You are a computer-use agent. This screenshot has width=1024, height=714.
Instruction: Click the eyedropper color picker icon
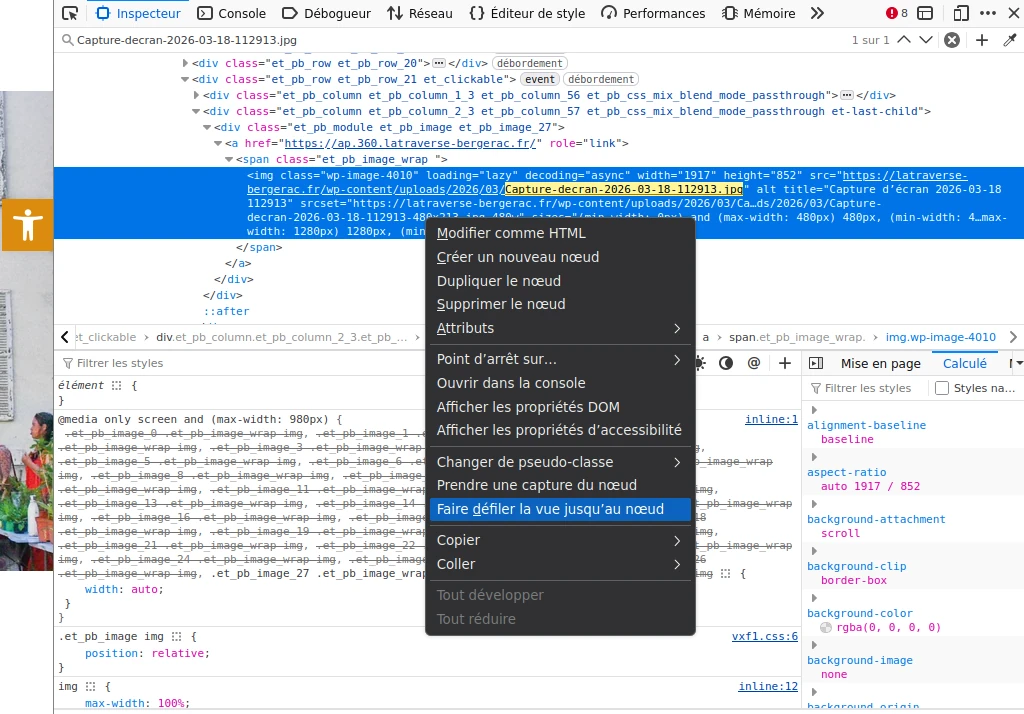click(1010, 40)
